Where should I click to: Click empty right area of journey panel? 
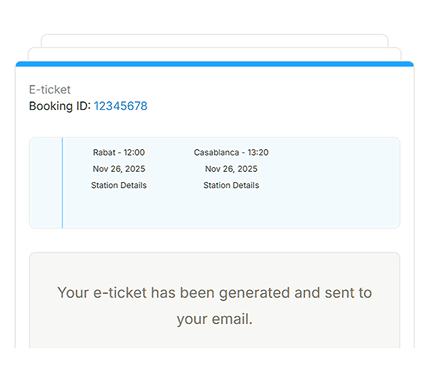point(333,183)
